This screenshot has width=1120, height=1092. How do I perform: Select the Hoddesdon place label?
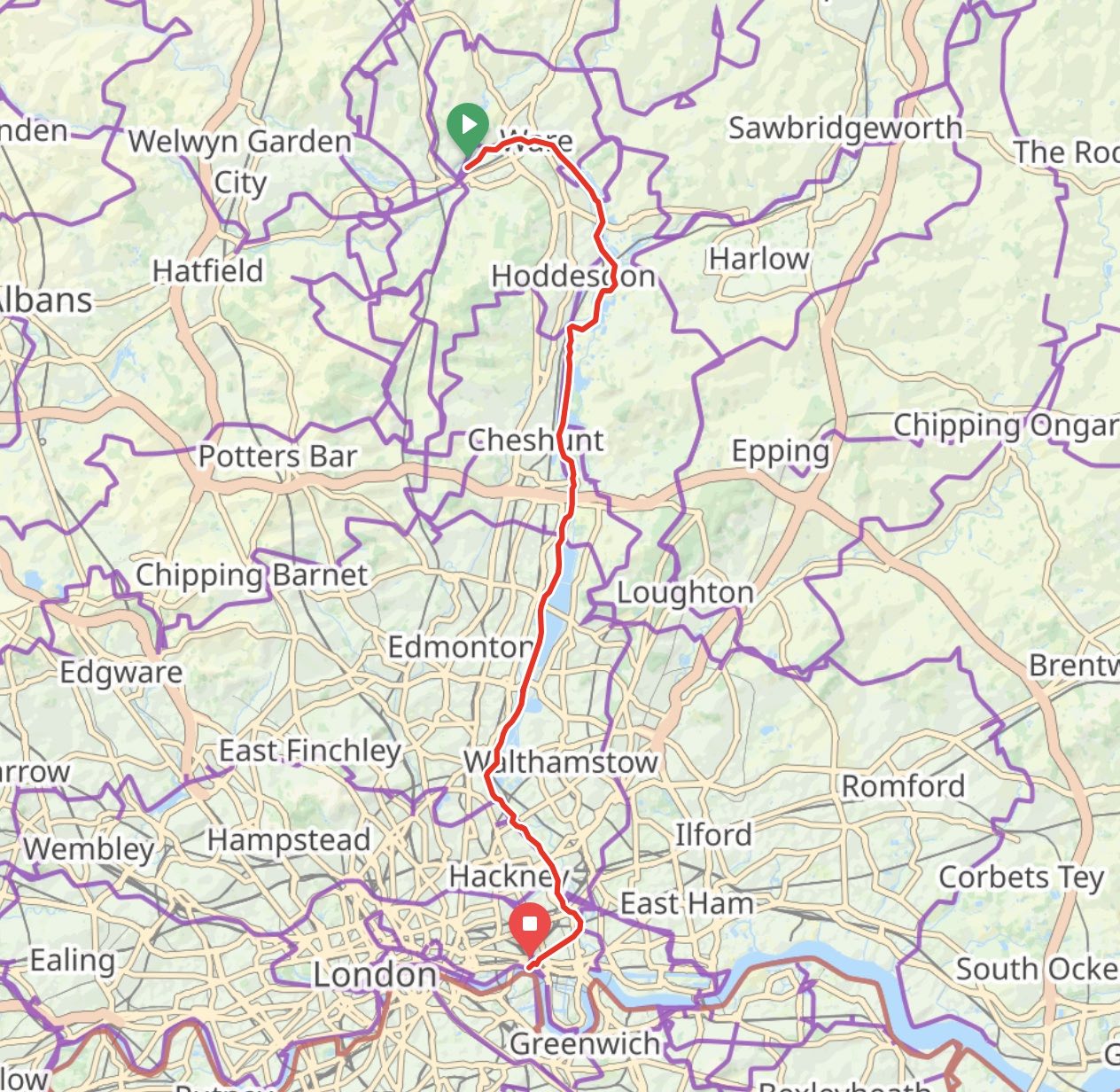573,276
